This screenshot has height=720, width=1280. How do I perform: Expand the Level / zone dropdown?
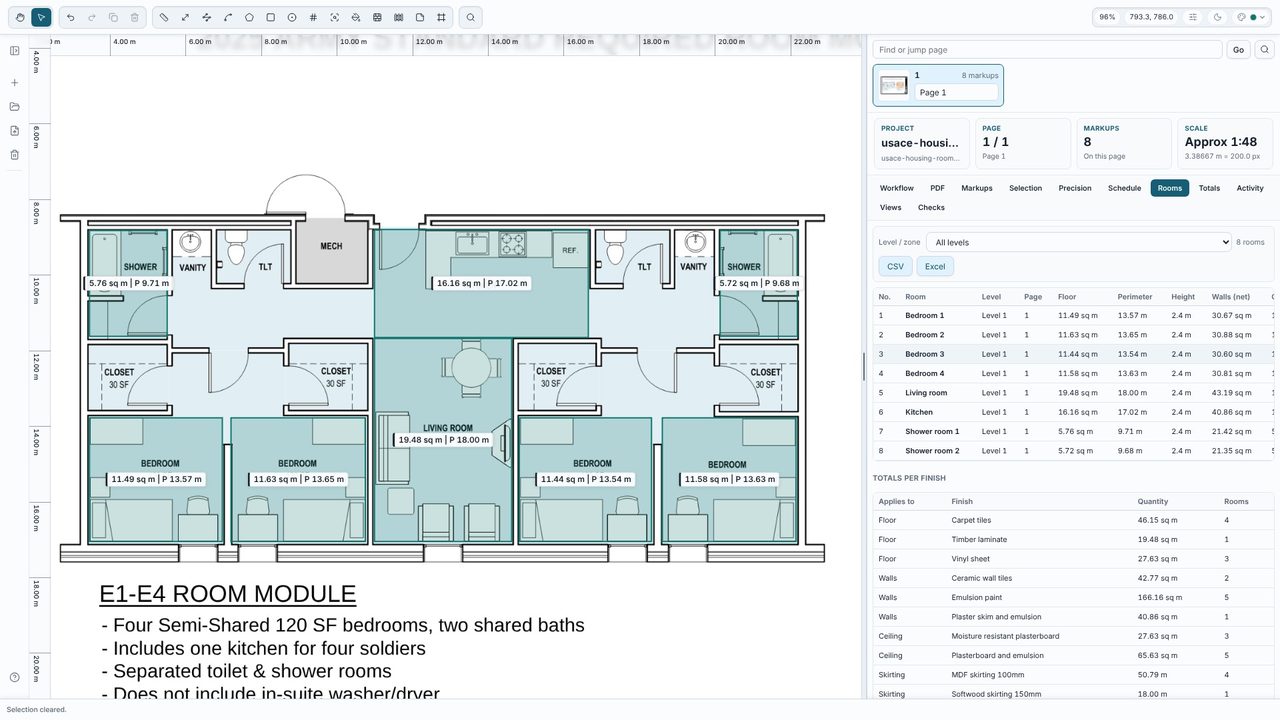(x=1078, y=242)
